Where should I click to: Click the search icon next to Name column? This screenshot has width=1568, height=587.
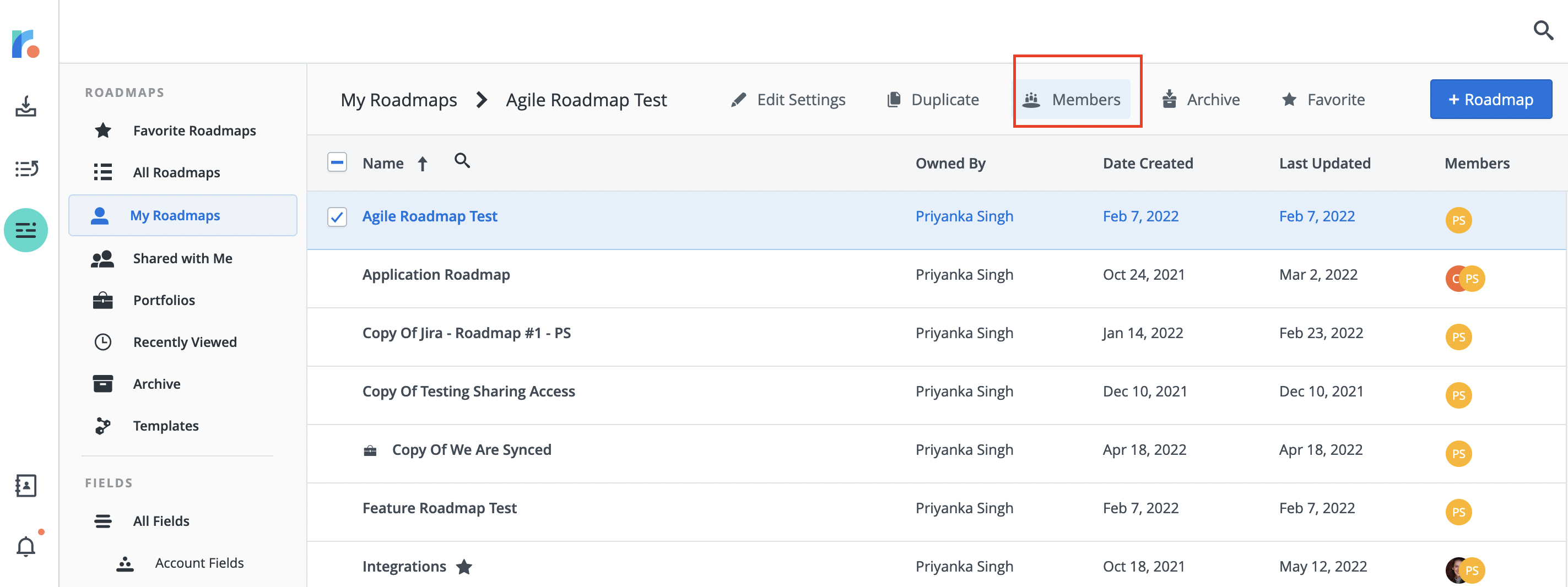(462, 161)
